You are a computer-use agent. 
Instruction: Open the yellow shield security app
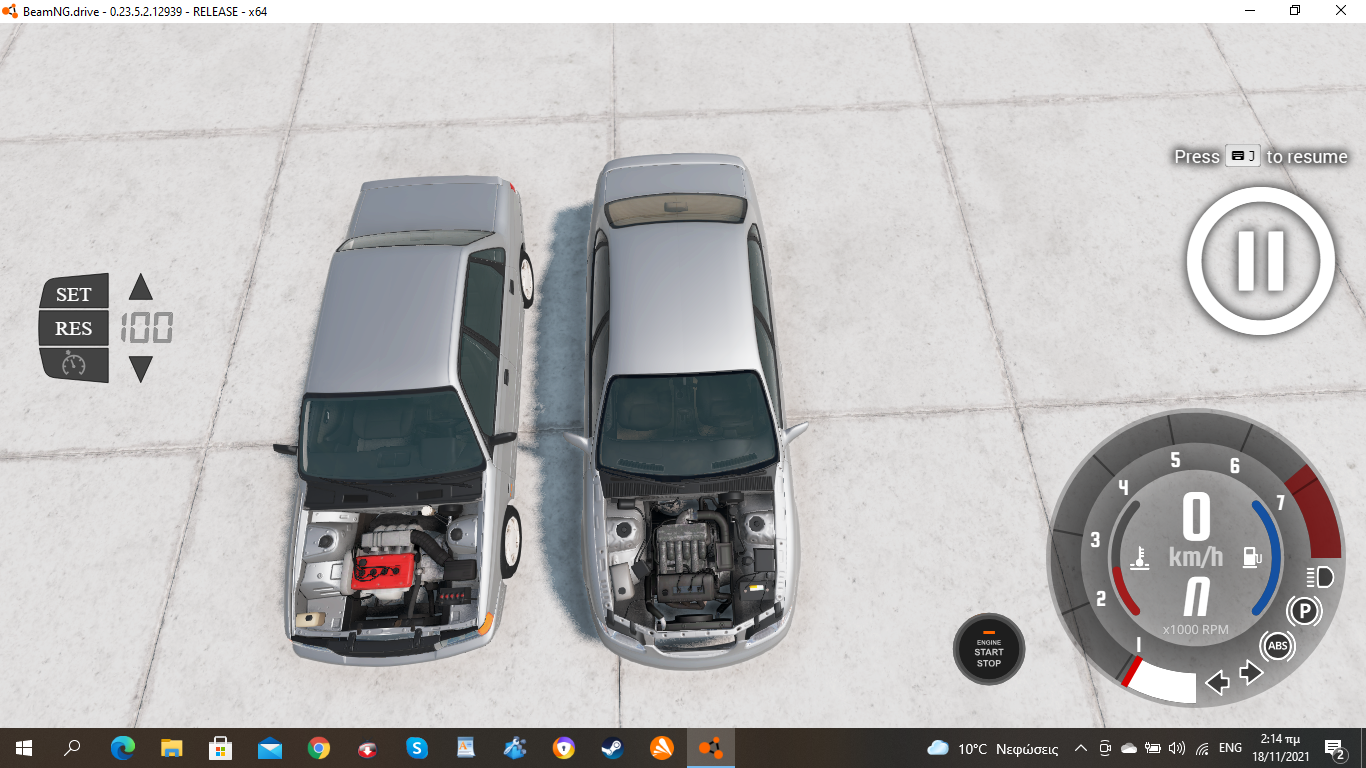(x=564, y=748)
